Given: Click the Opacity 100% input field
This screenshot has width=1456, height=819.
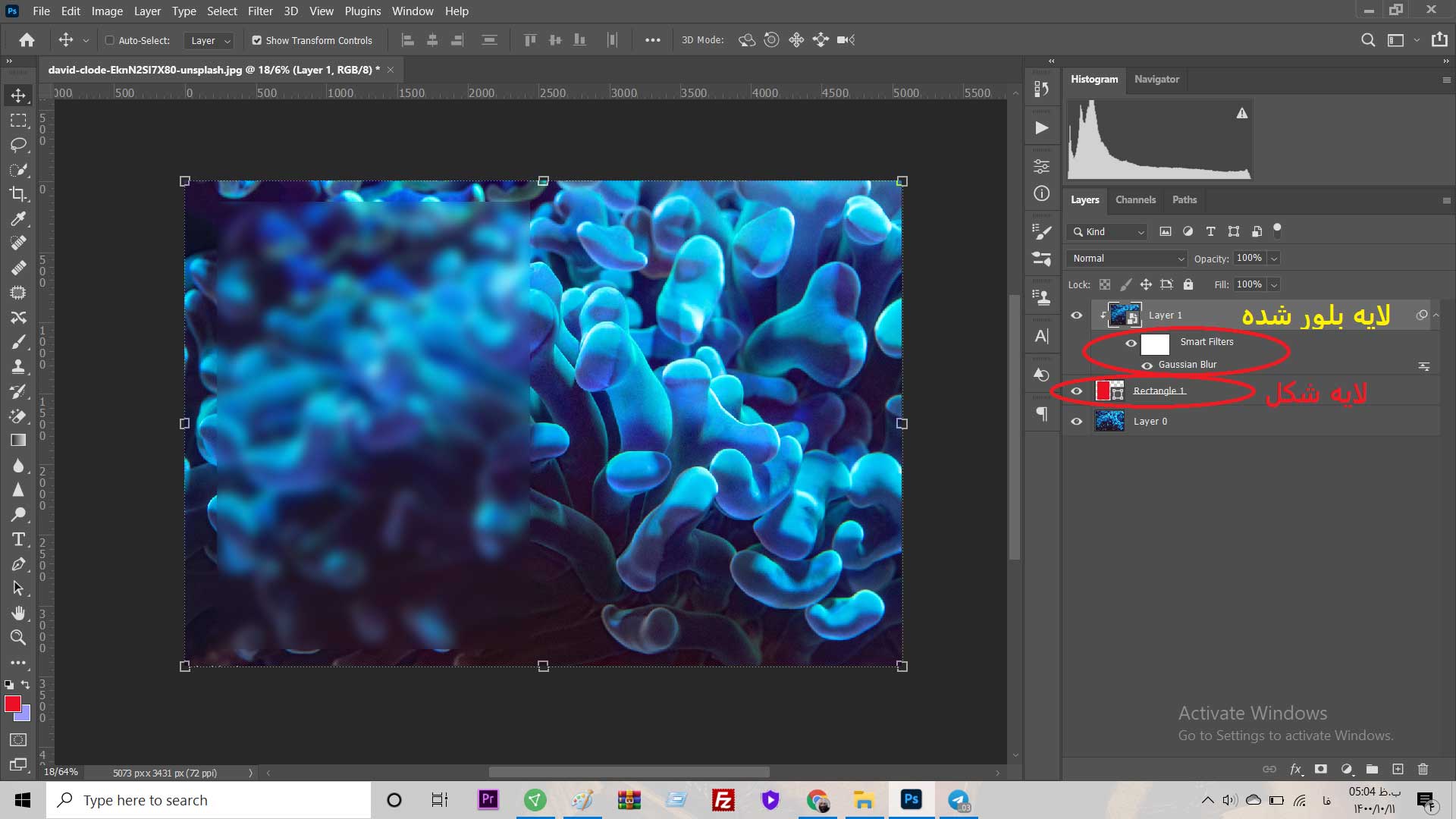Looking at the screenshot, I should [x=1250, y=259].
